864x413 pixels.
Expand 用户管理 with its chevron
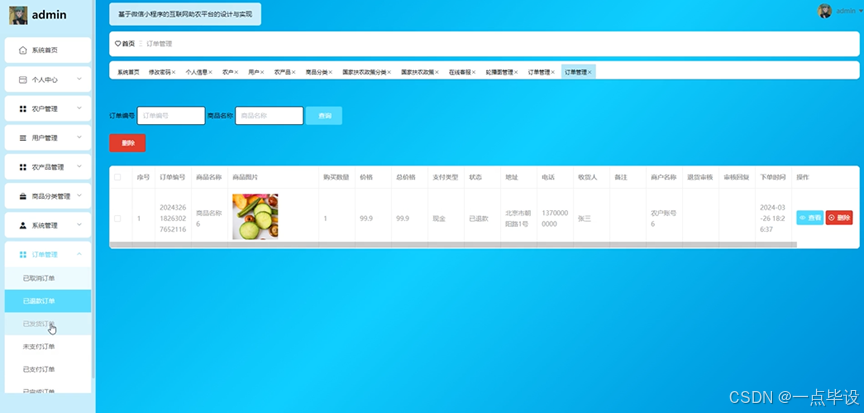(79, 138)
